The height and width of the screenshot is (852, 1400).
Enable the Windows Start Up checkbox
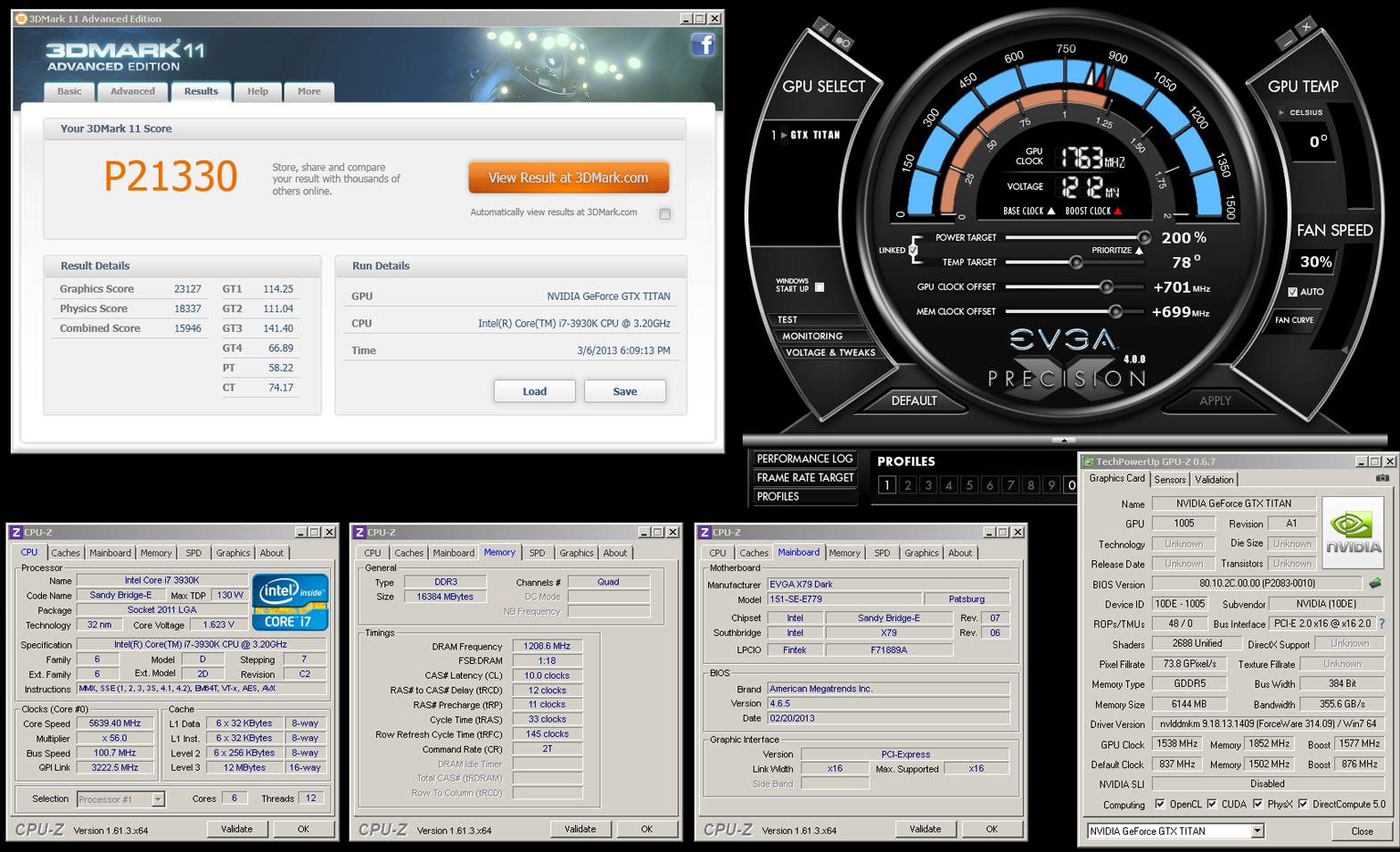point(819,287)
